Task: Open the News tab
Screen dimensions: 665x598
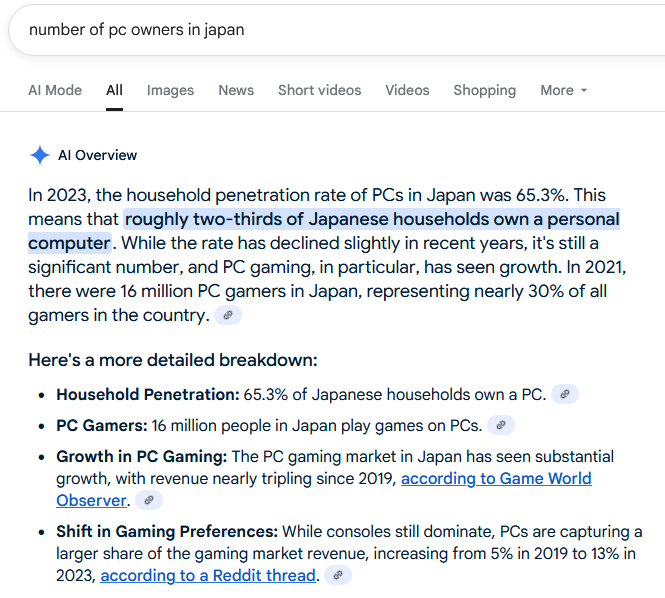Action: [236, 90]
